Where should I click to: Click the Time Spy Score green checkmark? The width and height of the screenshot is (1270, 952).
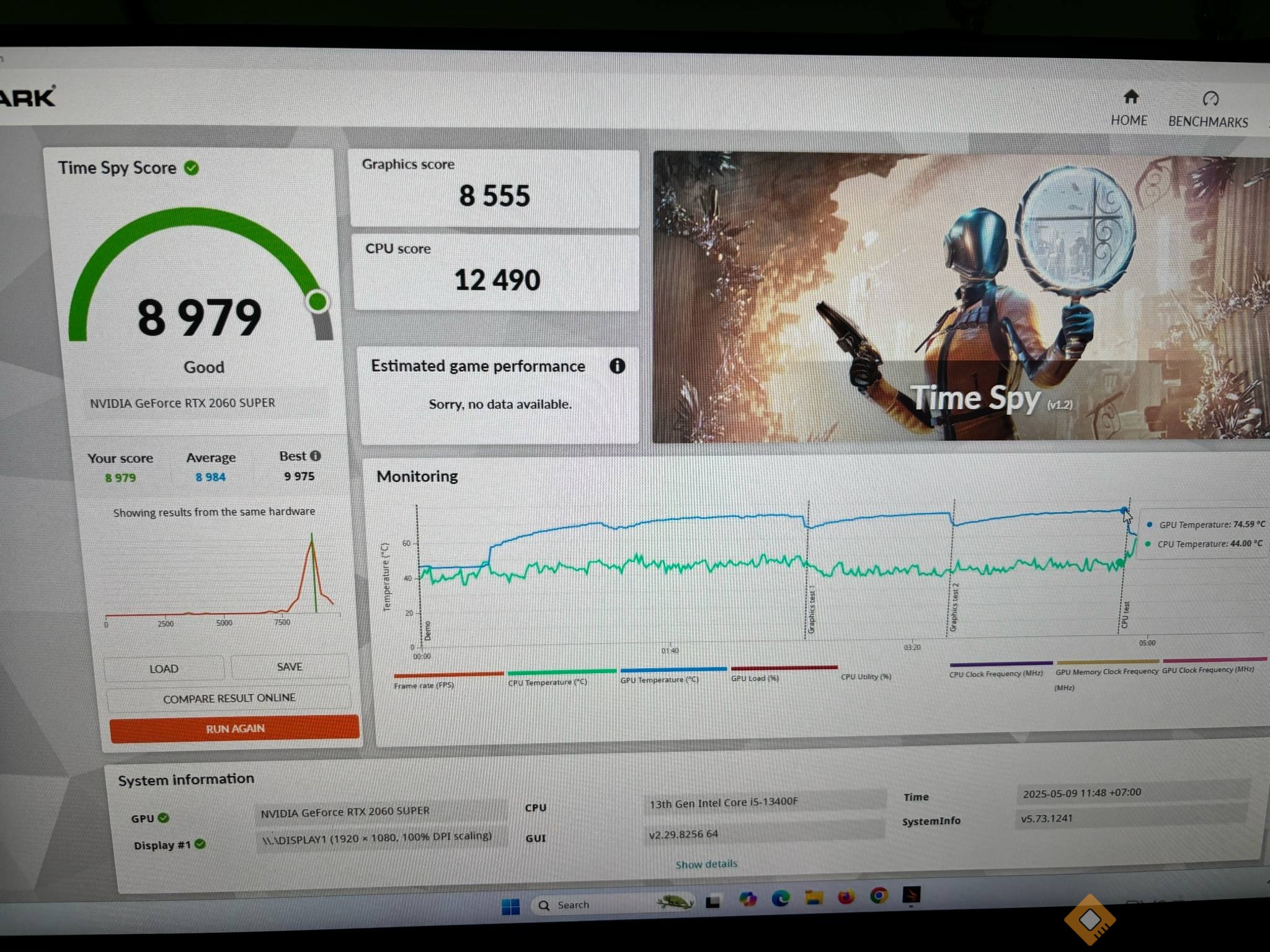coord(192,168)
